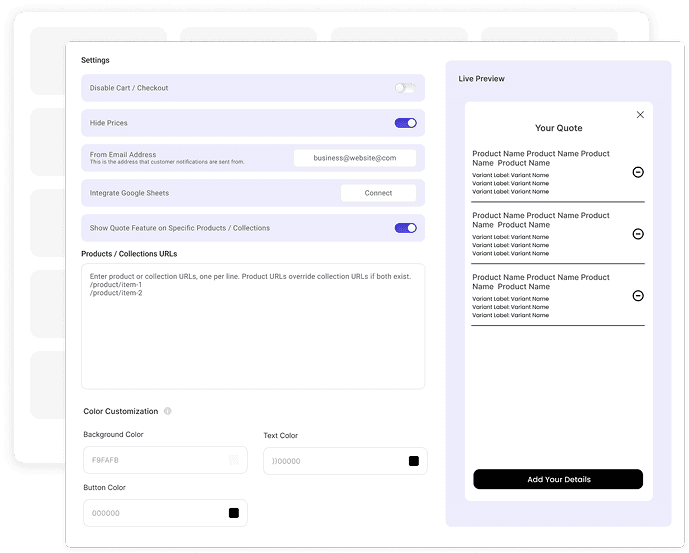Toggle the Disable Cart / Checkout switch

pos(405,88)
